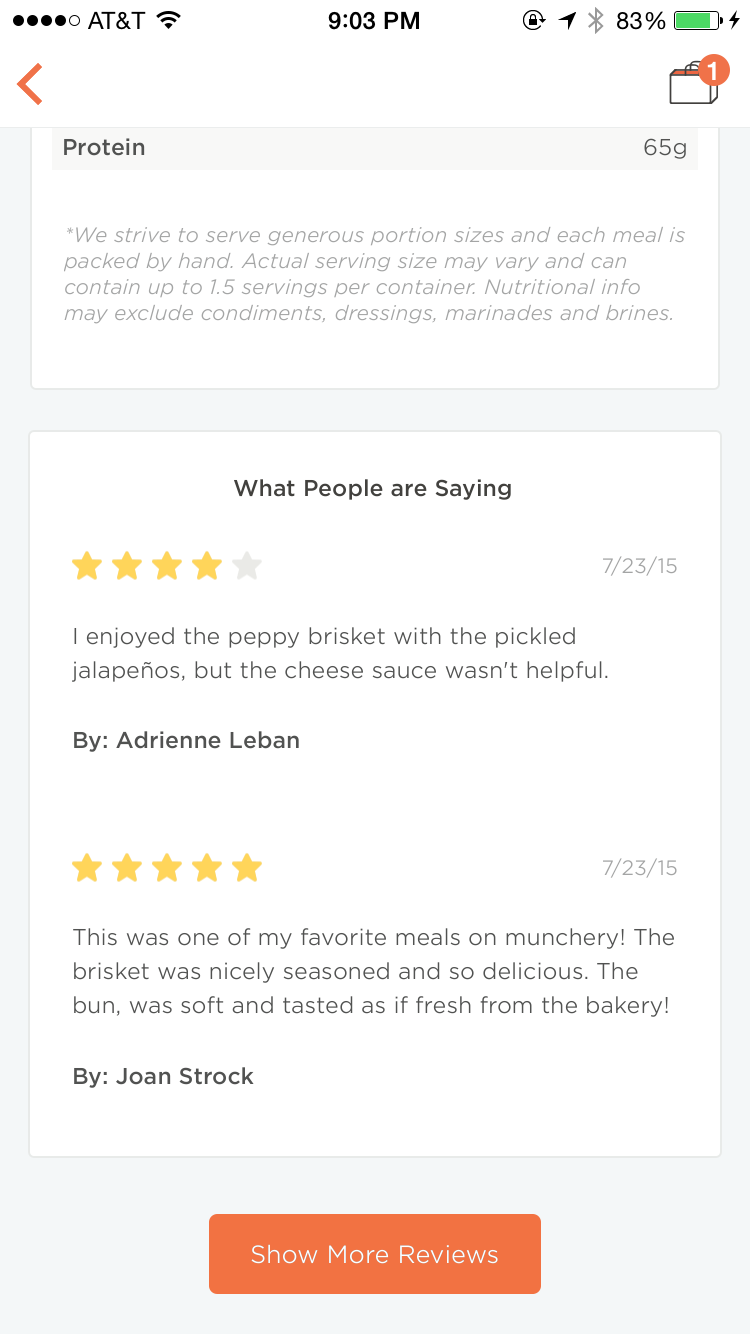Tap the Wi-Fi icon in status bar

168,21
